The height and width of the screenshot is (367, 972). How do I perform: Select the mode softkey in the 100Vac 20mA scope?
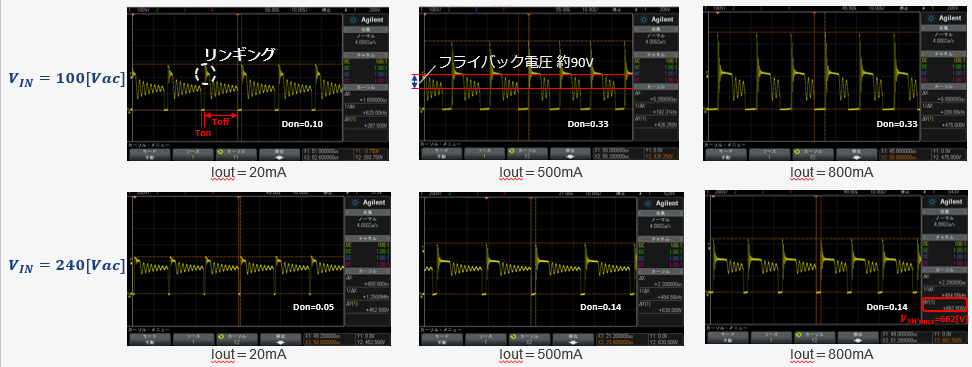[149, 154]
